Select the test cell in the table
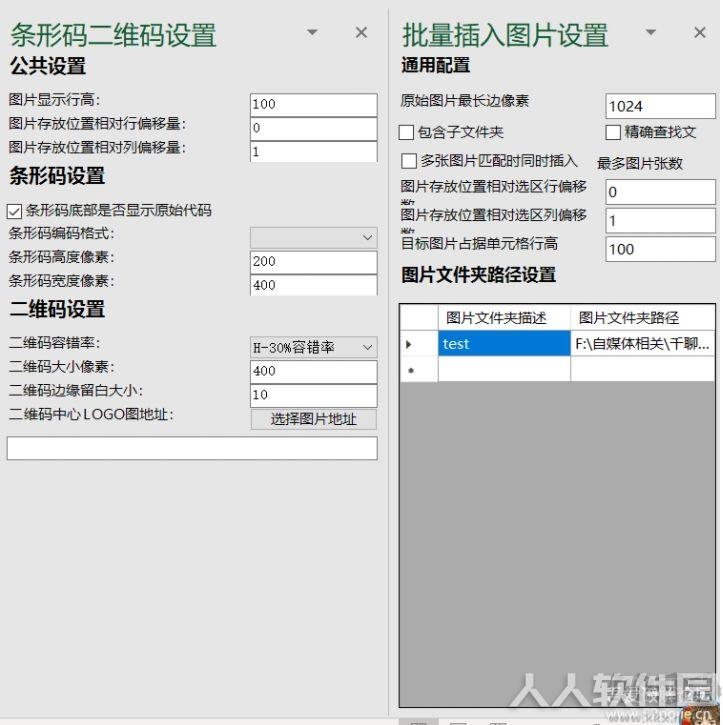The width and height of the screenshot is (723, 725). point(504,344)
